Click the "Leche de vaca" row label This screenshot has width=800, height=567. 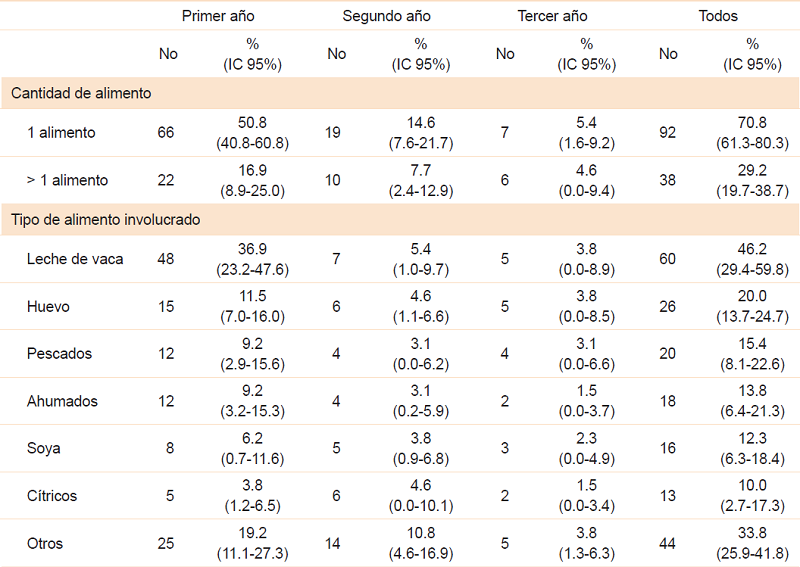click(x=75, y=259)
